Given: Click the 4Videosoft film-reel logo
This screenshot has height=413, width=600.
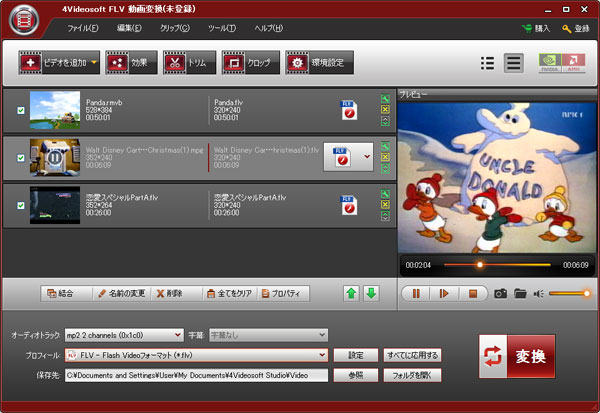Looking at the screenshot, I should point(24,20).
